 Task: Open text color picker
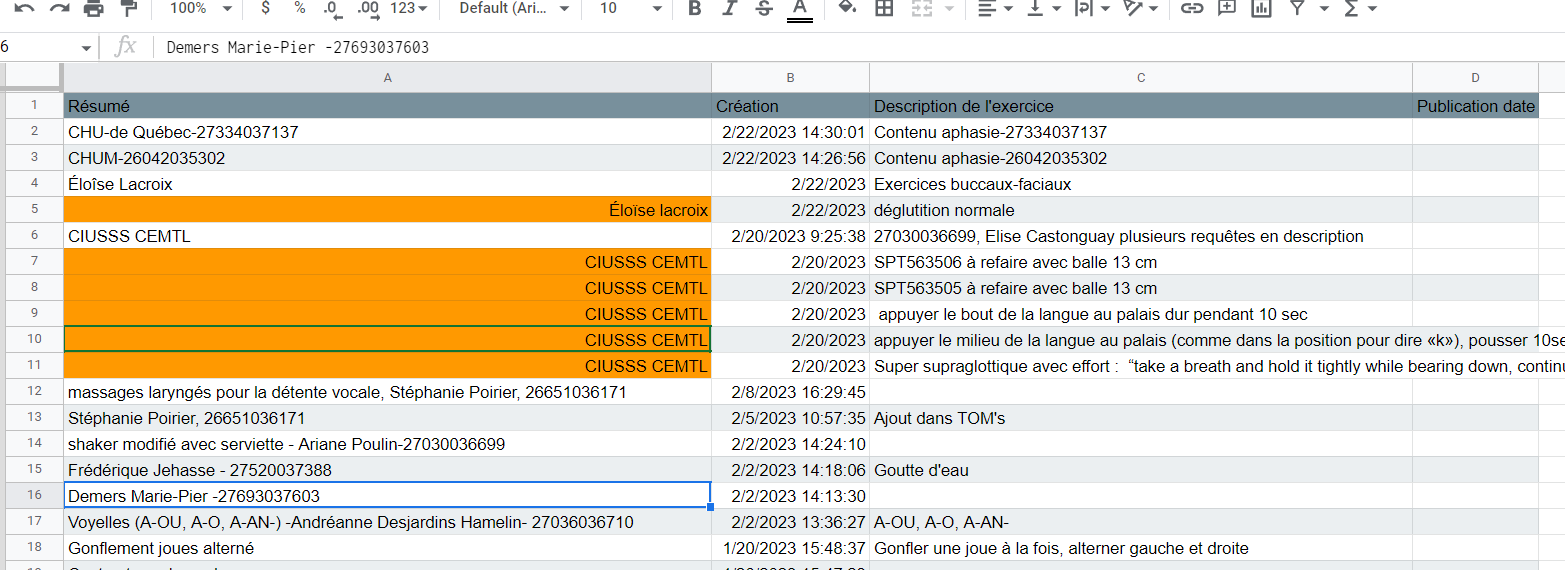[x=799, y=8]
